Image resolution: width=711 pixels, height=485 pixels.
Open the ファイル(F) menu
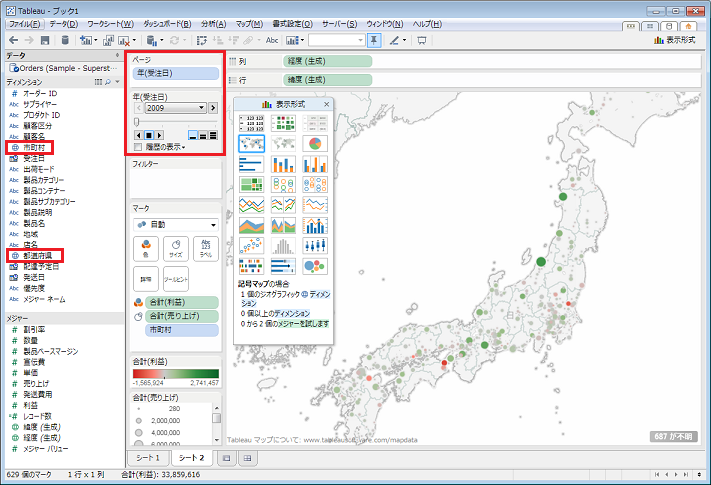pyautogui.click(x=24, y=24)
